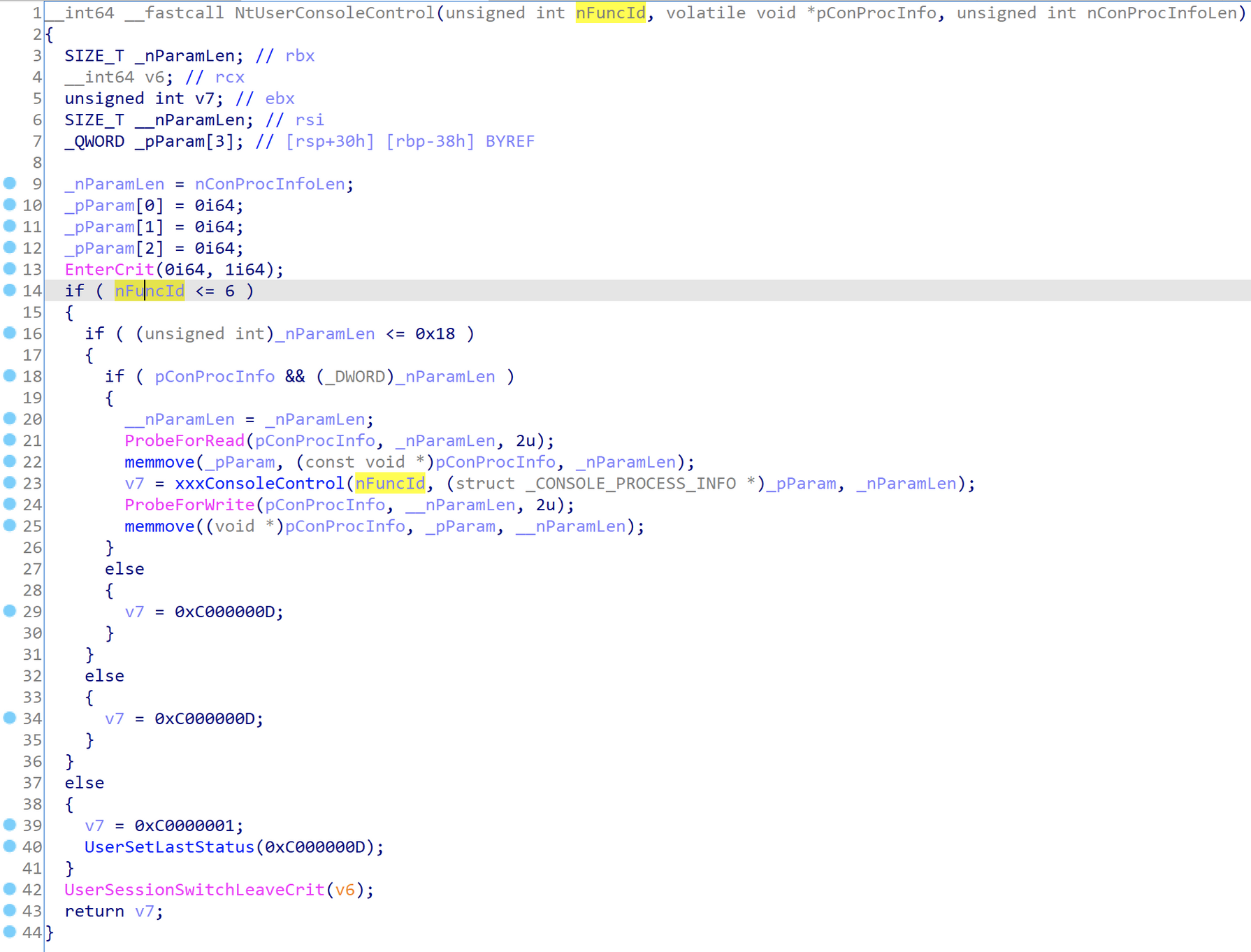This screenshot has height=952, width=1251.
Task: Toggle breakpoint dot on line 13
Action: coord(10,269)
